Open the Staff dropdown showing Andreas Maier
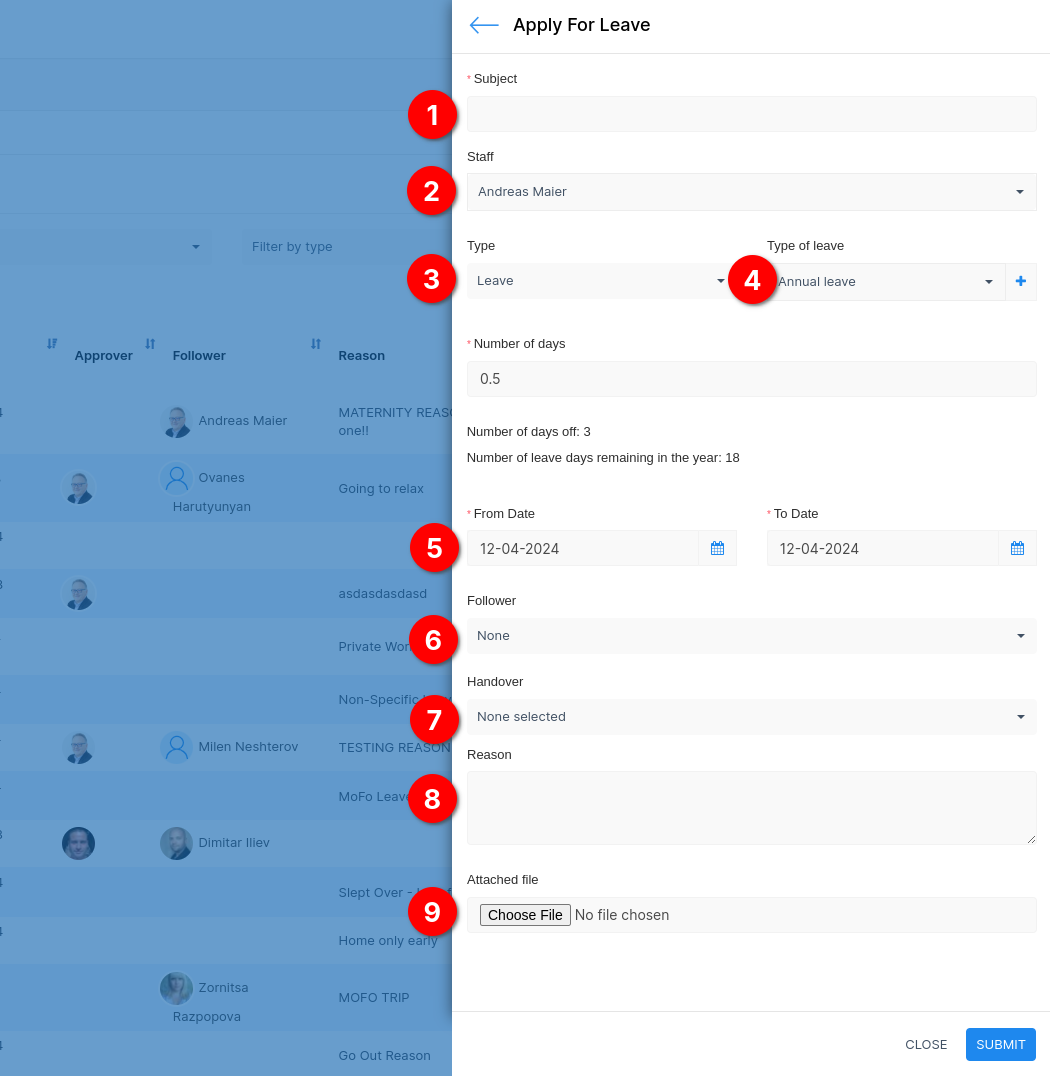 coord(751,192)
